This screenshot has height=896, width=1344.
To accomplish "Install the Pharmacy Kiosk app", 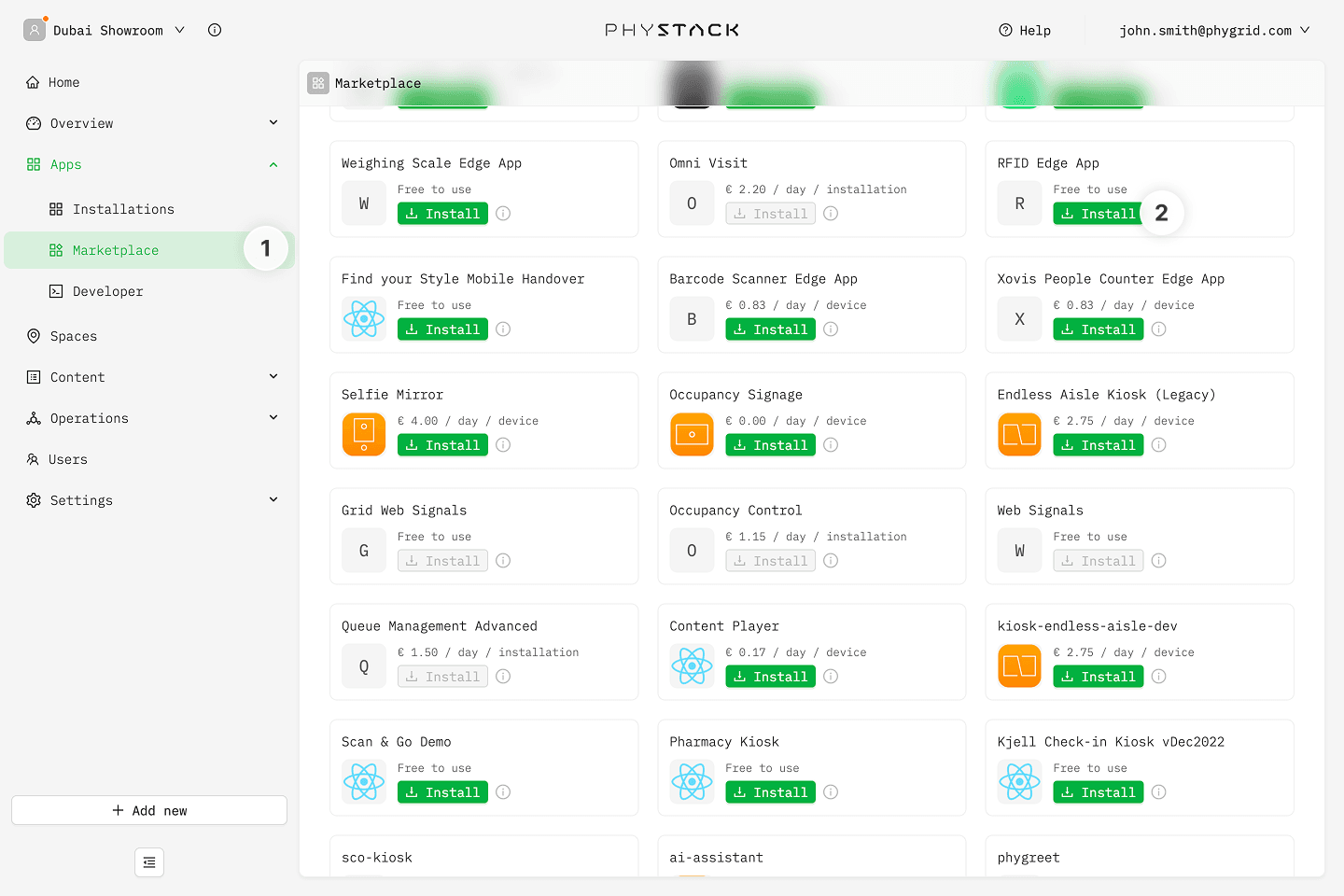I will click(770, 792).
